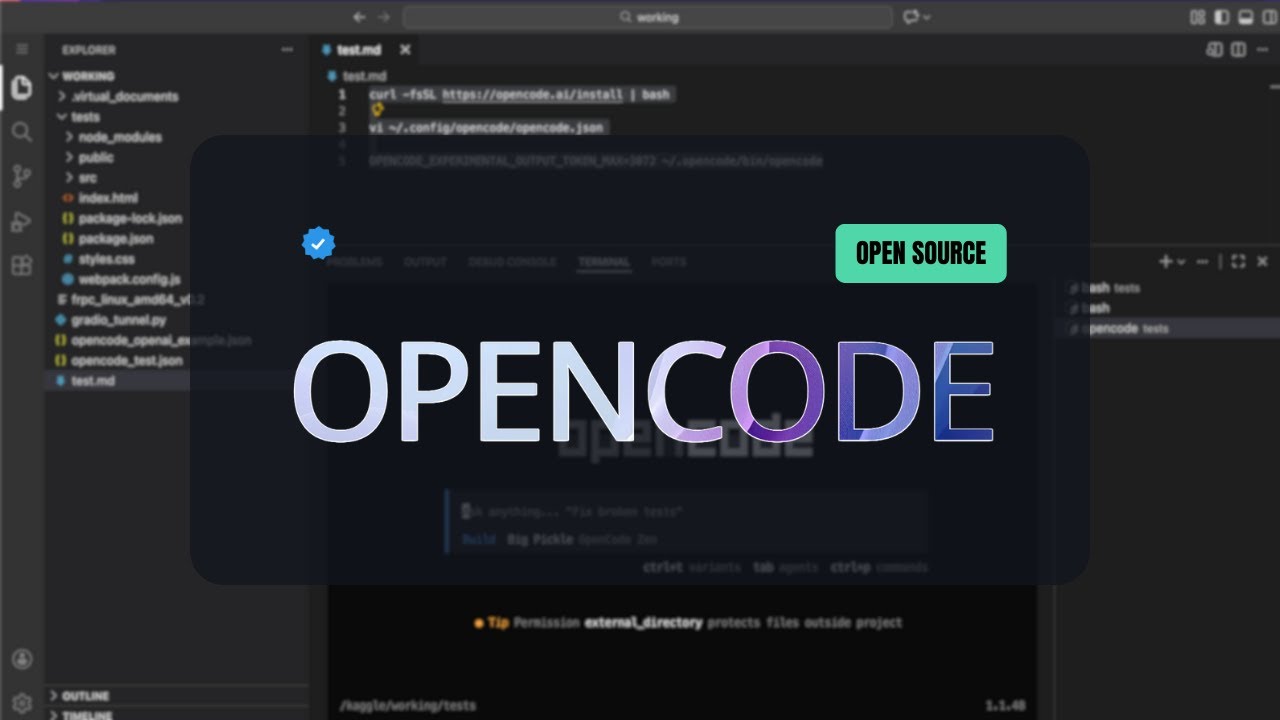Expand the OUTLINE section
1280x720 pixels.
87,696
